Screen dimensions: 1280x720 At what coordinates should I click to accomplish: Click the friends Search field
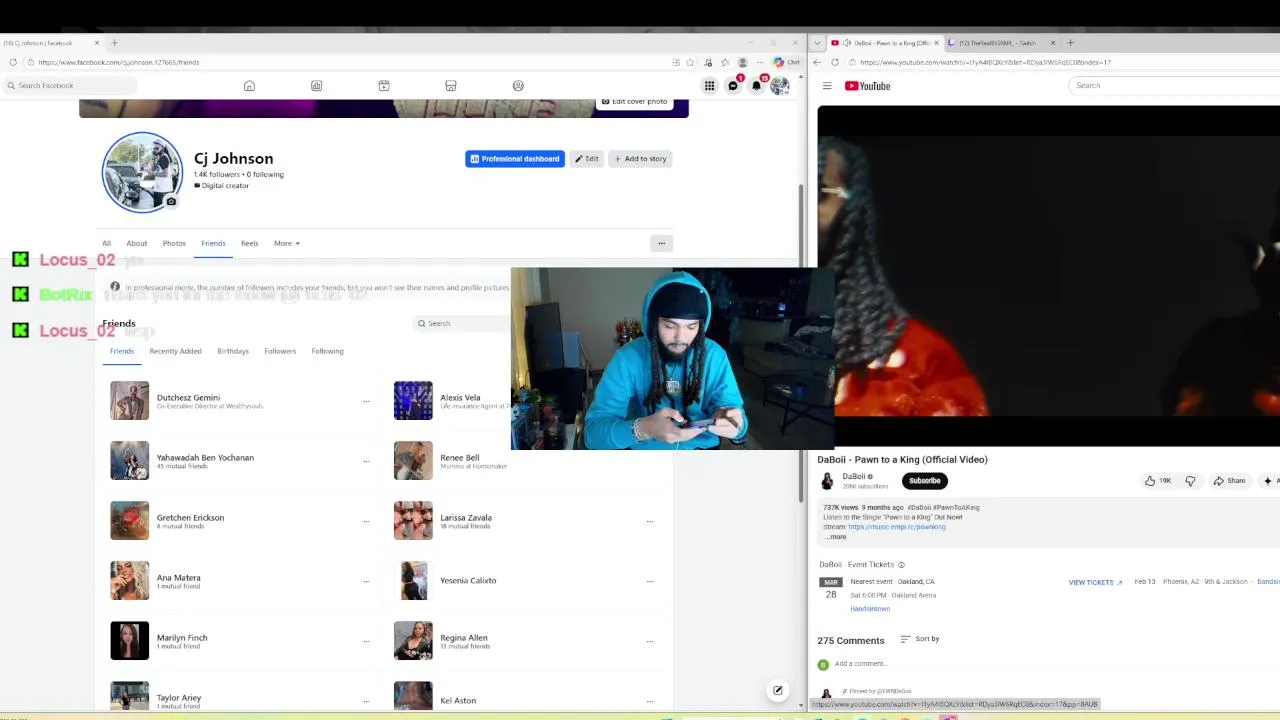pos(463,323)
